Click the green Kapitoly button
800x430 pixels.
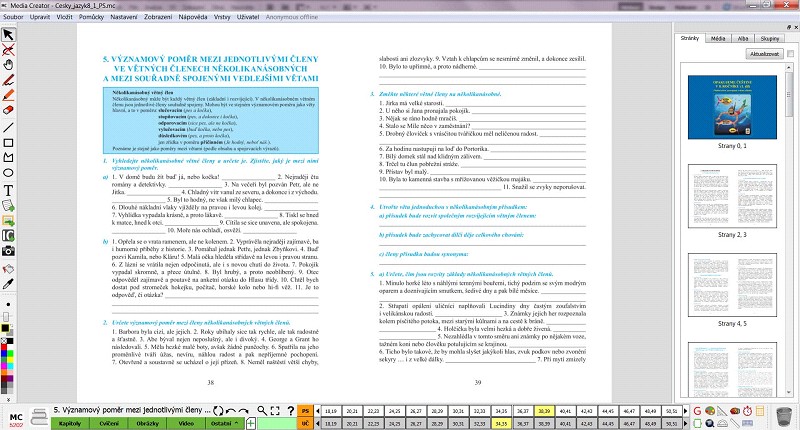(x=70, y=423)
